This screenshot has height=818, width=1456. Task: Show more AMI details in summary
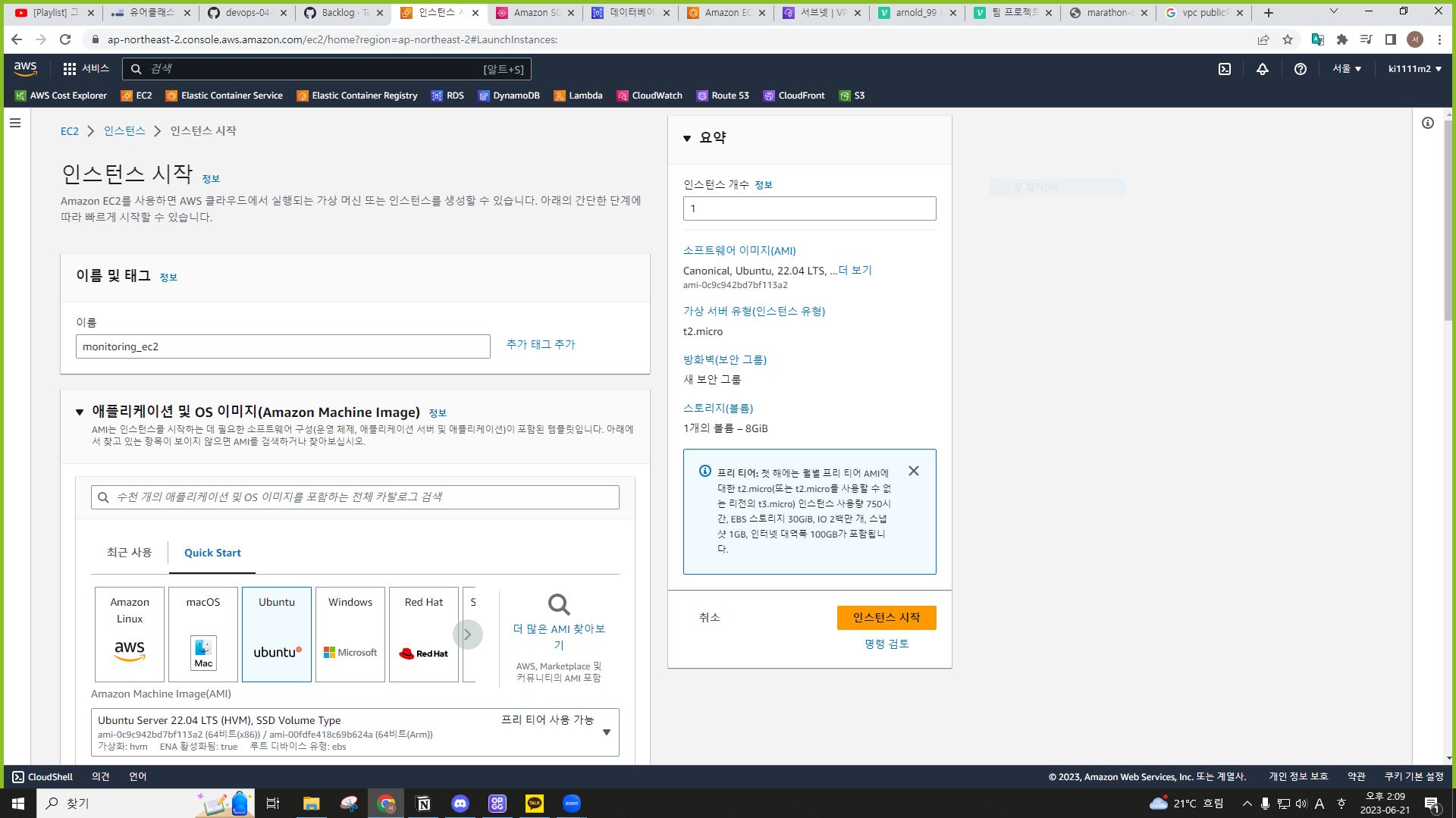(x=855, y=271)
